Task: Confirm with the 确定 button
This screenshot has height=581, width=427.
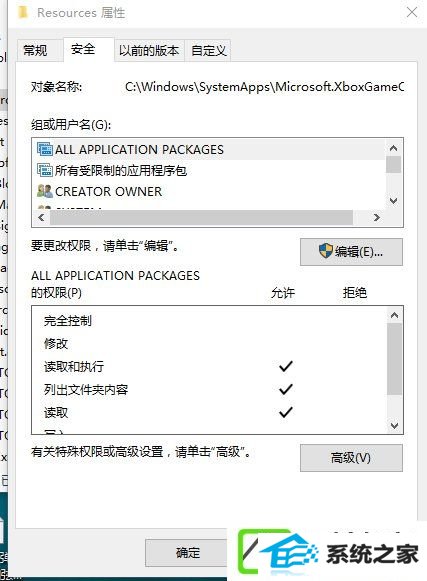Action: click(188, 553)
